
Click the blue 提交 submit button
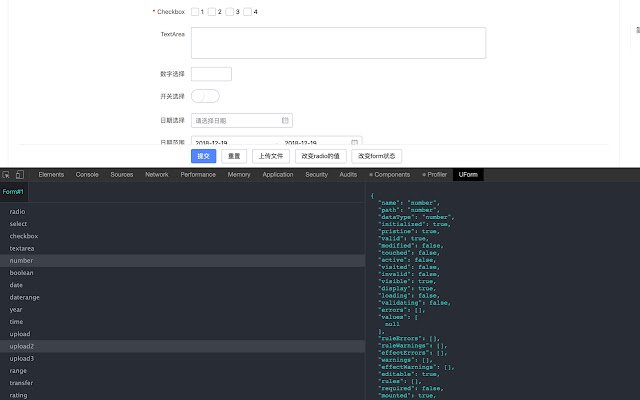point(203,156)
